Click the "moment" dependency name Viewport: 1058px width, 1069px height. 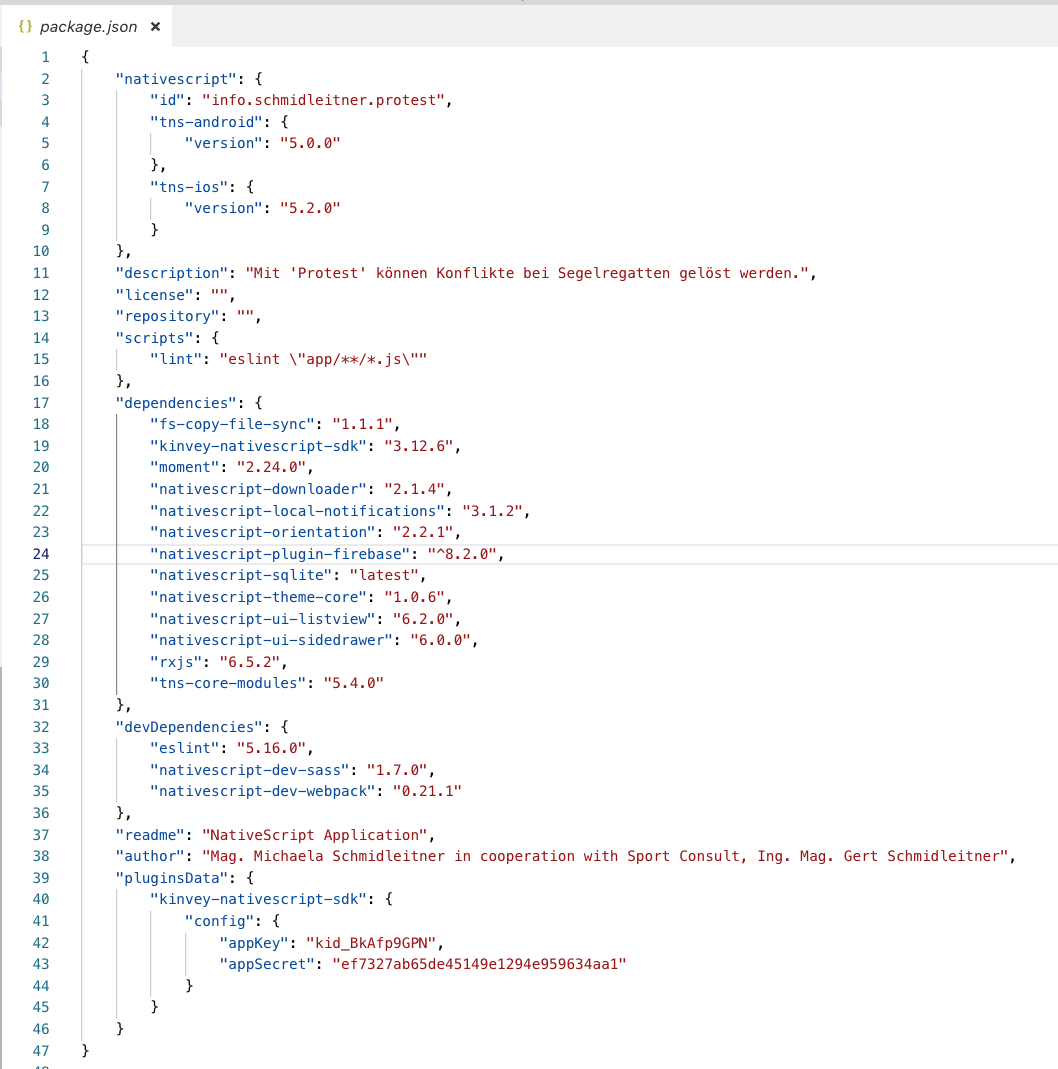(184, 467)
